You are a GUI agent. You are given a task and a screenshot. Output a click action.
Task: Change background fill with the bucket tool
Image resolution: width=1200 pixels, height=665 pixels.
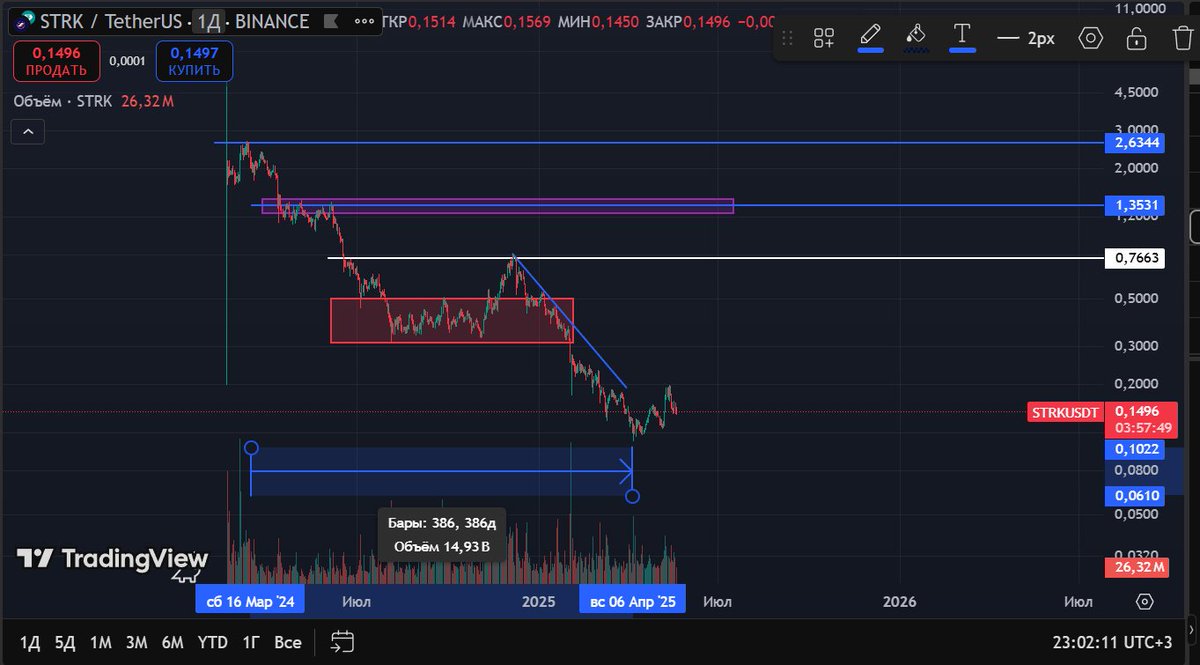(915, 37)
